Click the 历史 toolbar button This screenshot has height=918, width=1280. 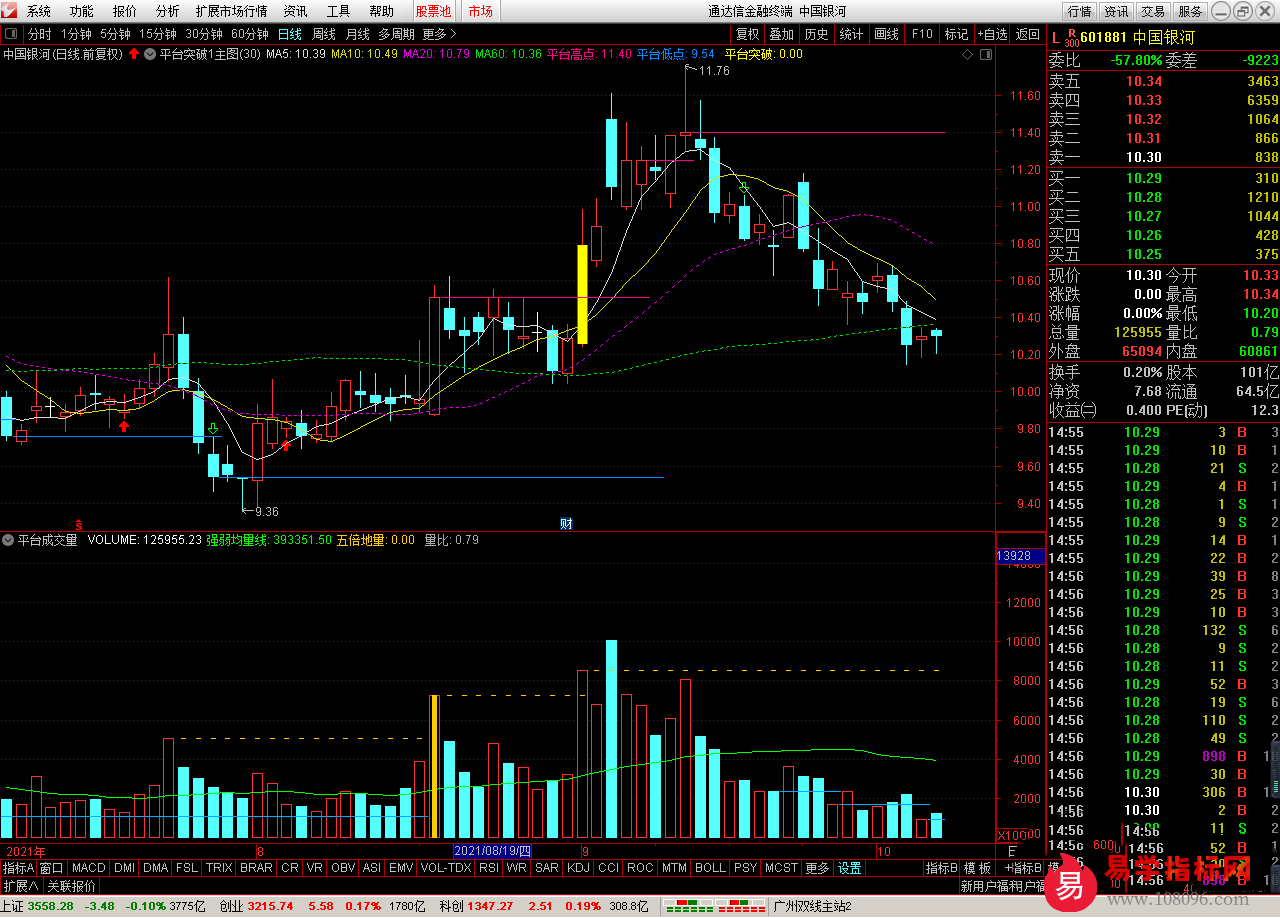tap(817, 34)
